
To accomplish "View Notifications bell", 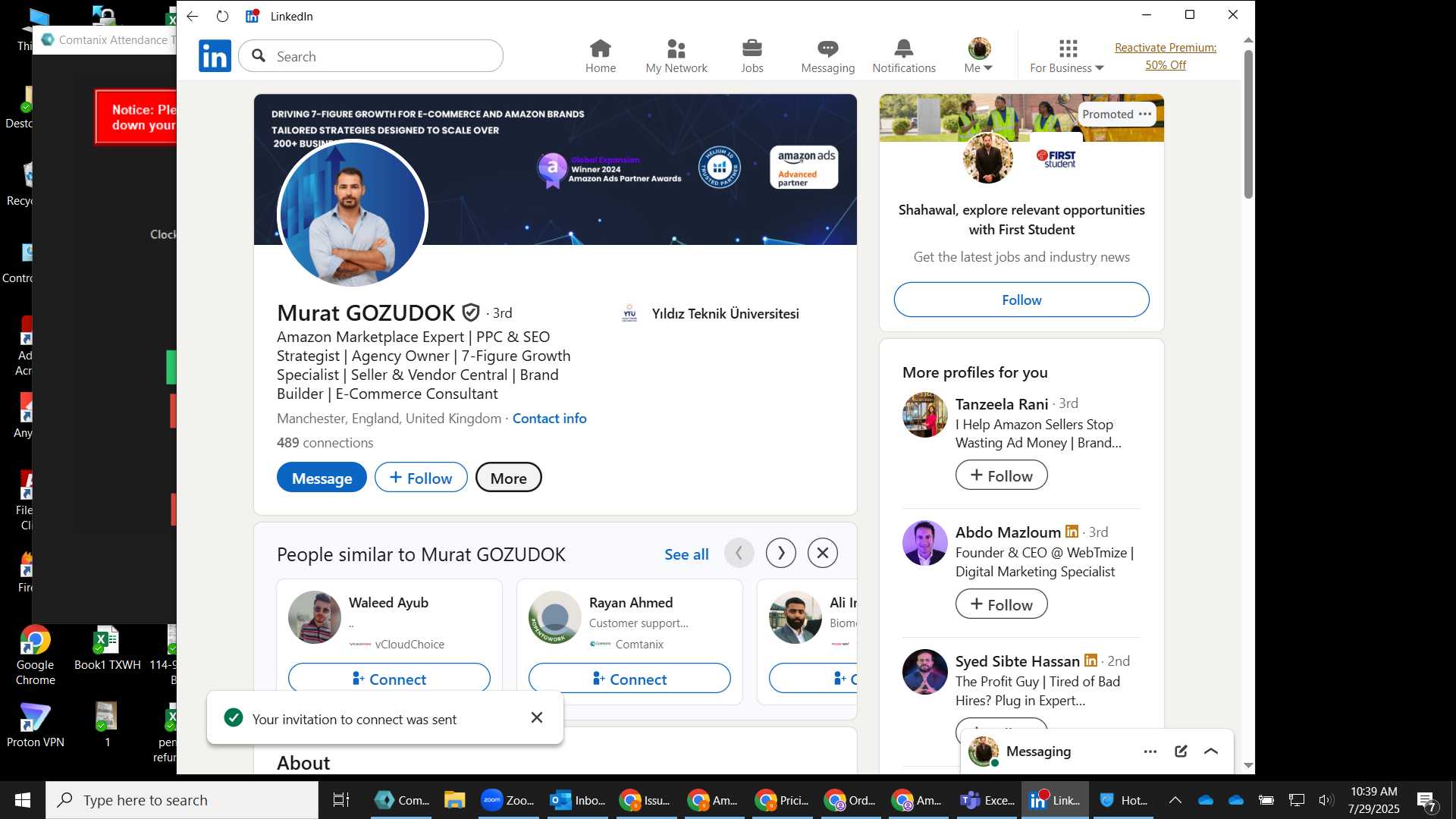I will click(903, 56).
